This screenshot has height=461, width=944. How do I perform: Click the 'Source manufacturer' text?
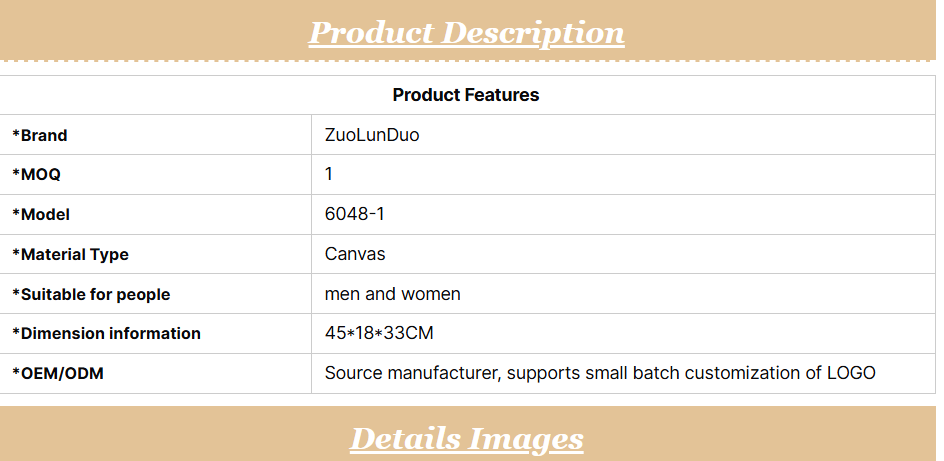413,373
